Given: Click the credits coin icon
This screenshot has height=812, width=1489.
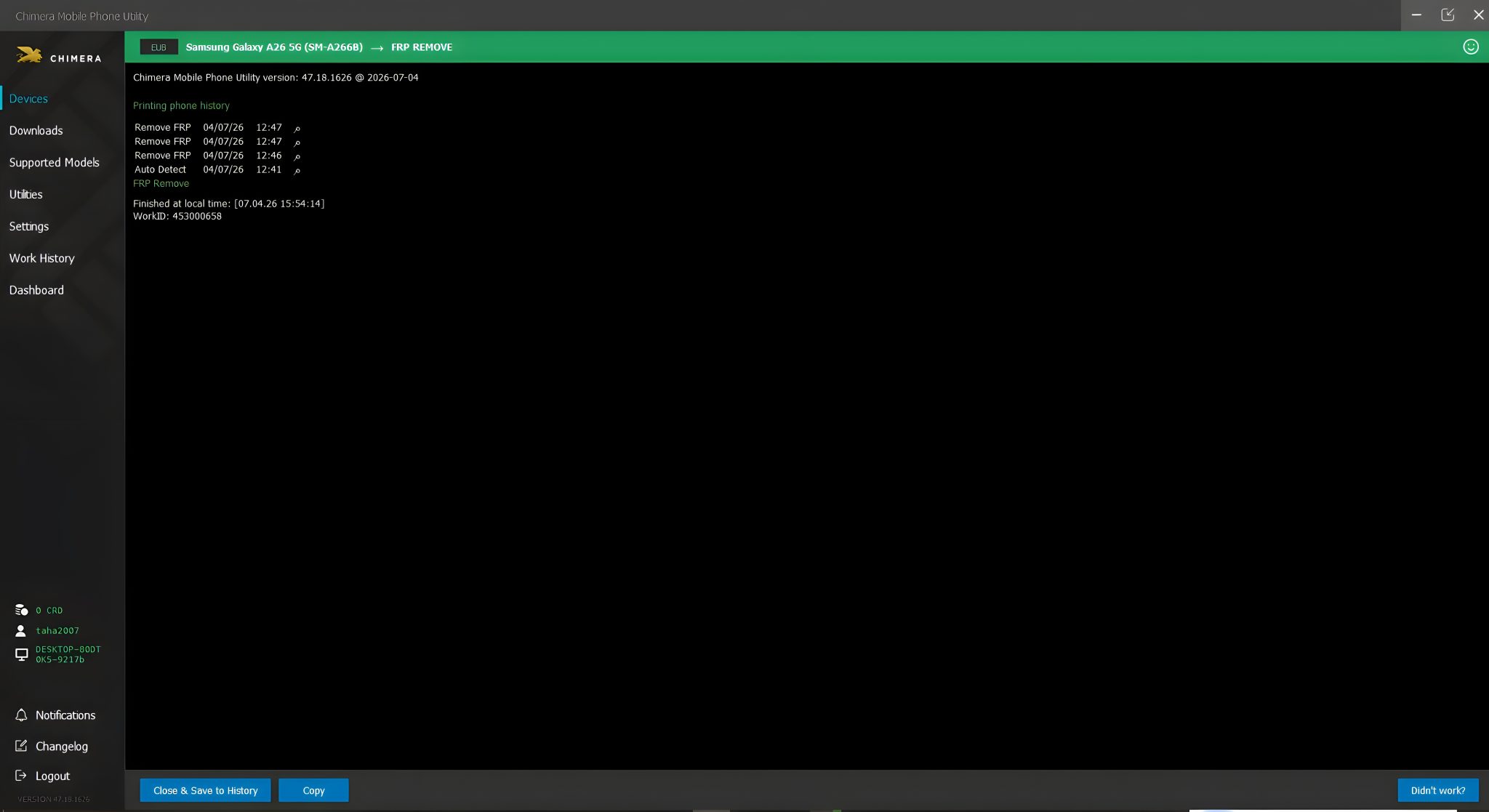Looking at the screenshot, I should tap(21, 610).
